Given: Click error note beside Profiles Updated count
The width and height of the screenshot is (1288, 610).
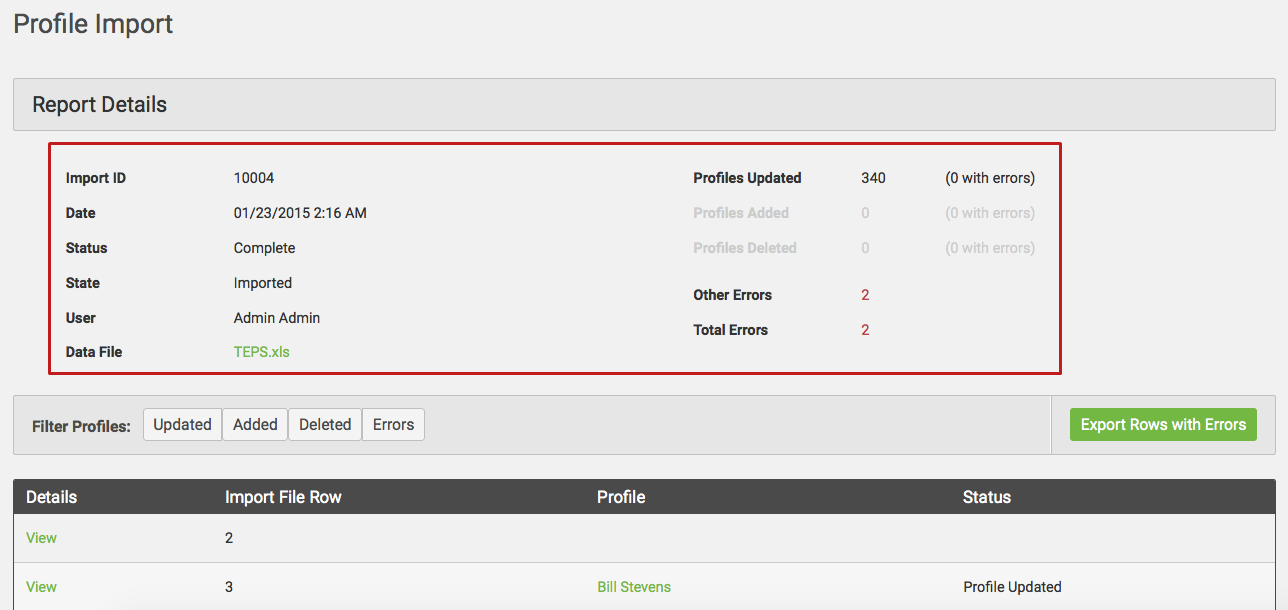Looking at the screenshot, I should pos(990,178).
